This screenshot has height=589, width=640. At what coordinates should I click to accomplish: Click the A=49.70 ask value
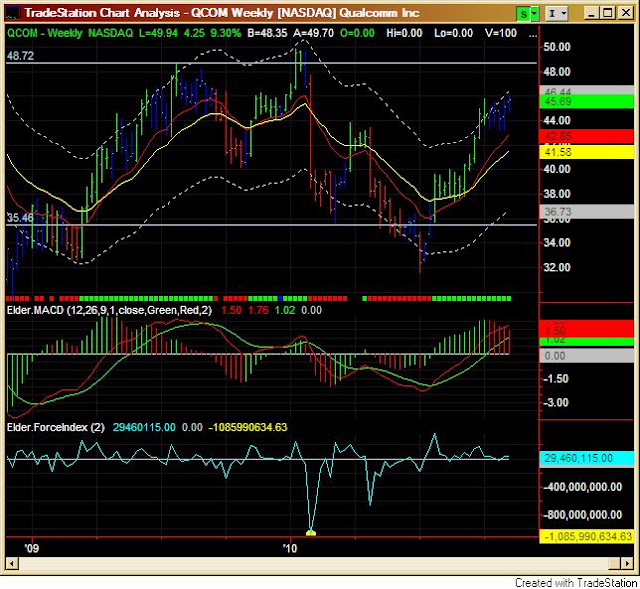313,33
